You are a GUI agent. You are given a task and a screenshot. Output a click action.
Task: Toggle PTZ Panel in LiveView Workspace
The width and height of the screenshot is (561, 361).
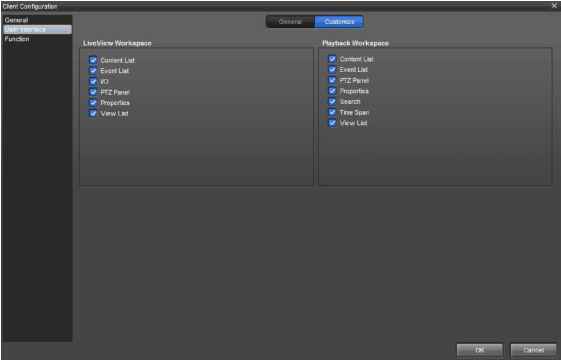pos(93,92)
